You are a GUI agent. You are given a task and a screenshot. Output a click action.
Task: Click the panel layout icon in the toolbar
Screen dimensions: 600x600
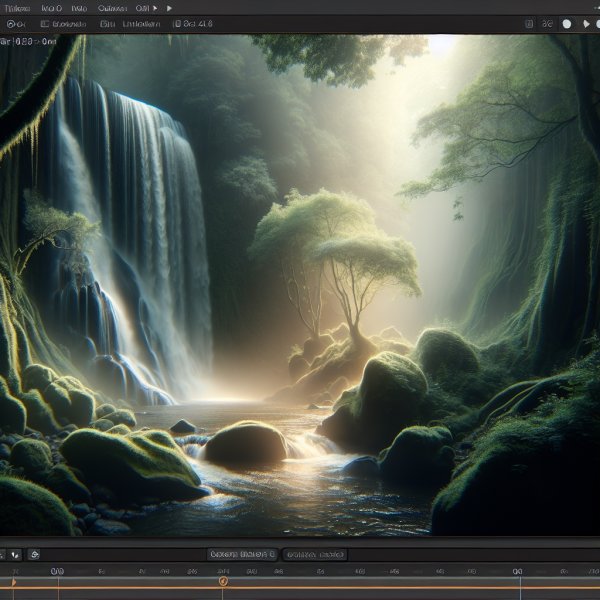point(44,24)
